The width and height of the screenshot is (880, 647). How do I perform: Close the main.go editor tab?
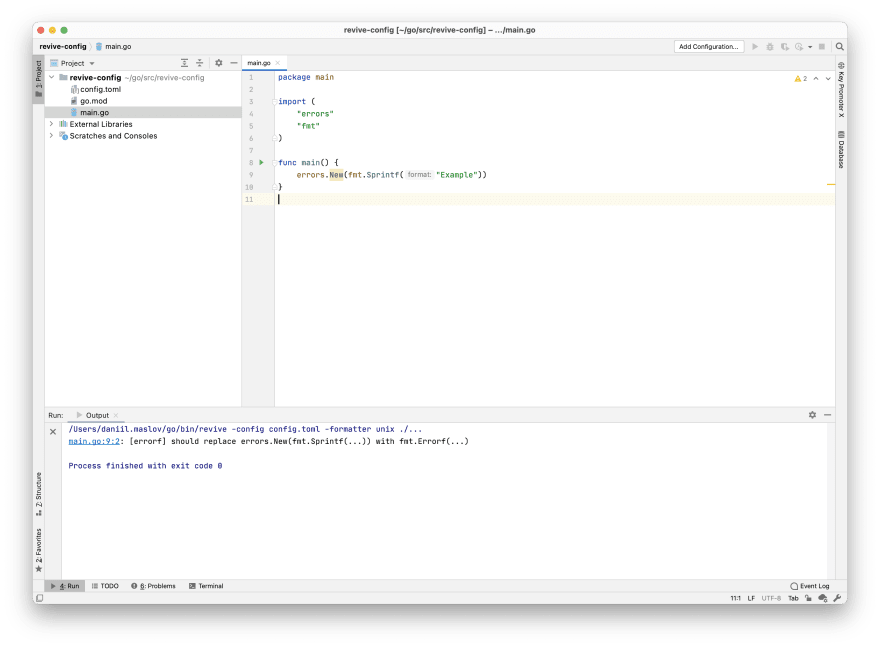click(278, 63)
